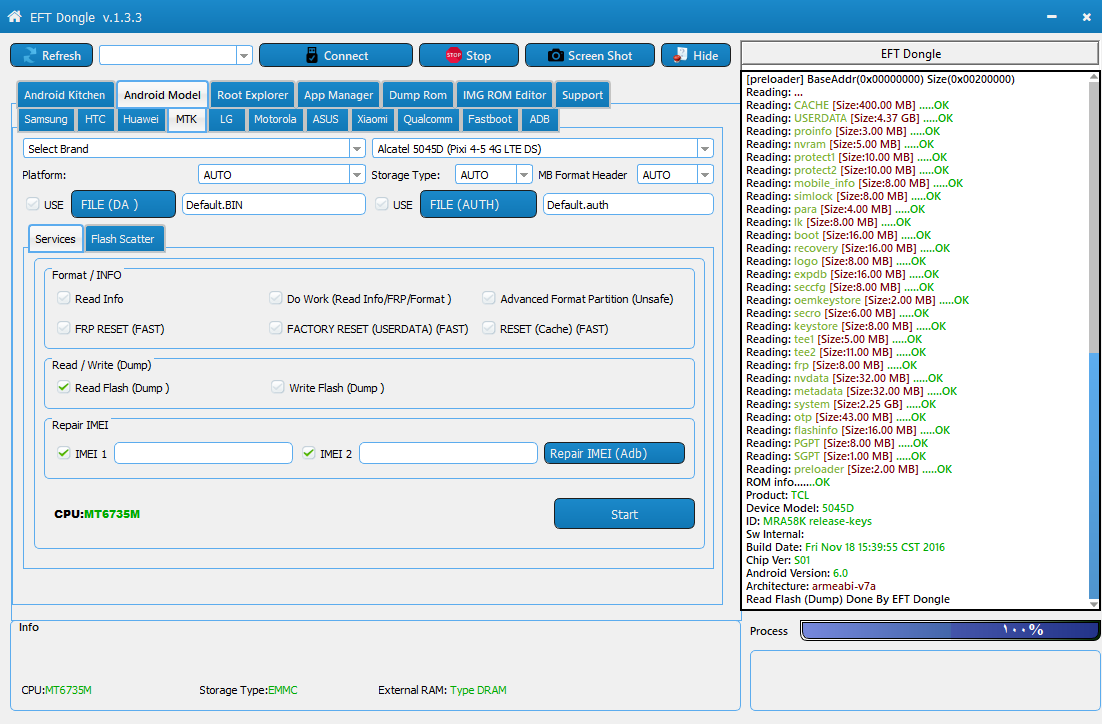1102x724 pixels.
Task: Select the MTK tab
Action: pos(186,119)
